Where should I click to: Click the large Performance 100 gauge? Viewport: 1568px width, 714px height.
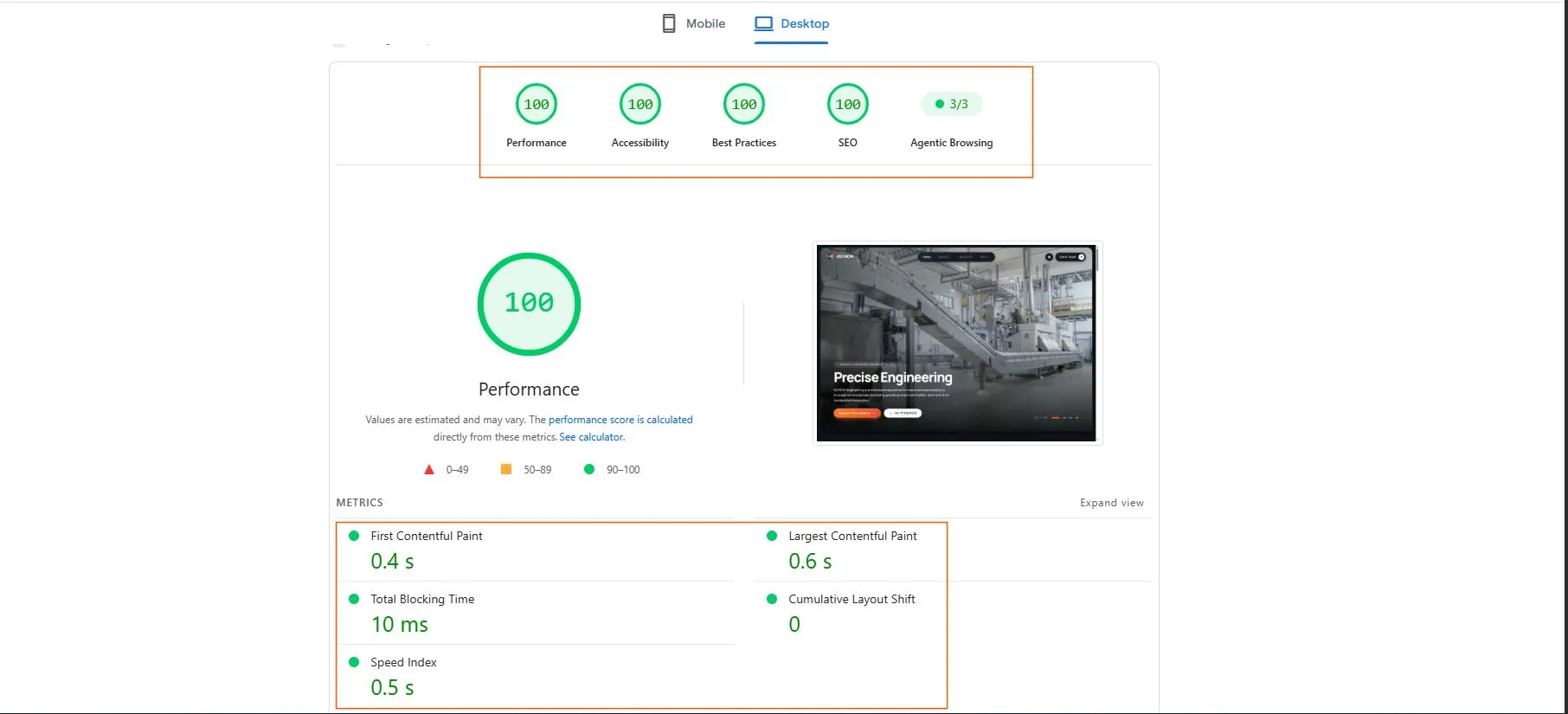tap(529, 304)
